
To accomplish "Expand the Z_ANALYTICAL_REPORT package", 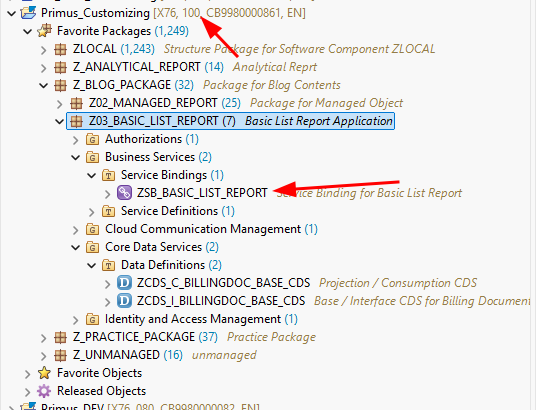I will (44, 68).
